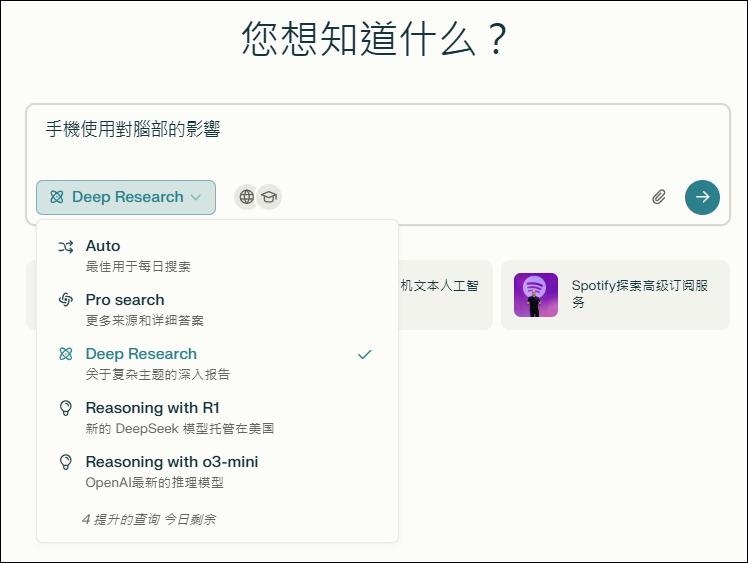Select Reasoning with o3-mini option
The image size is (748, 563).
coord(217,471)
